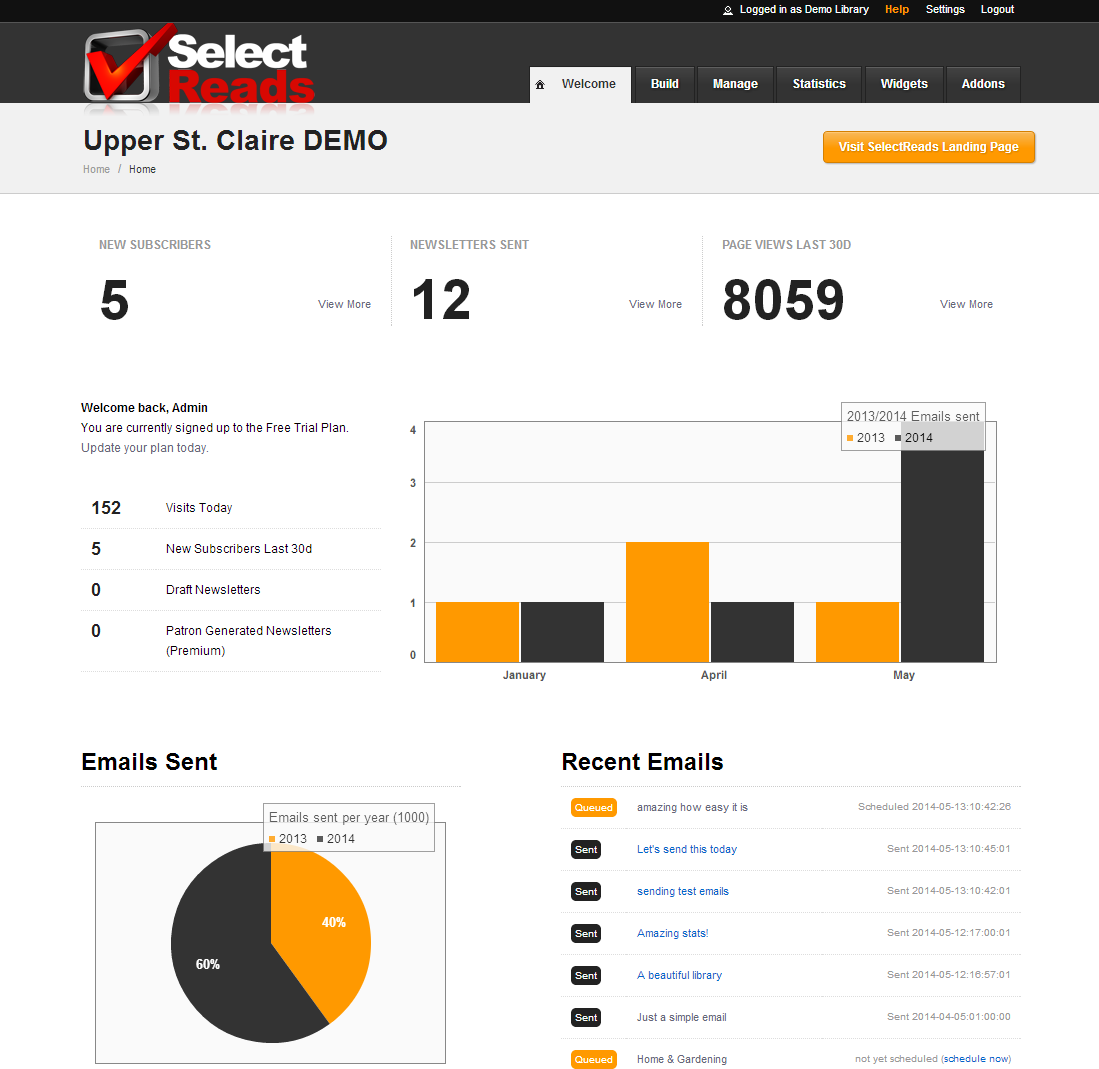Click Sent badge for Just a simple email

586,1018
